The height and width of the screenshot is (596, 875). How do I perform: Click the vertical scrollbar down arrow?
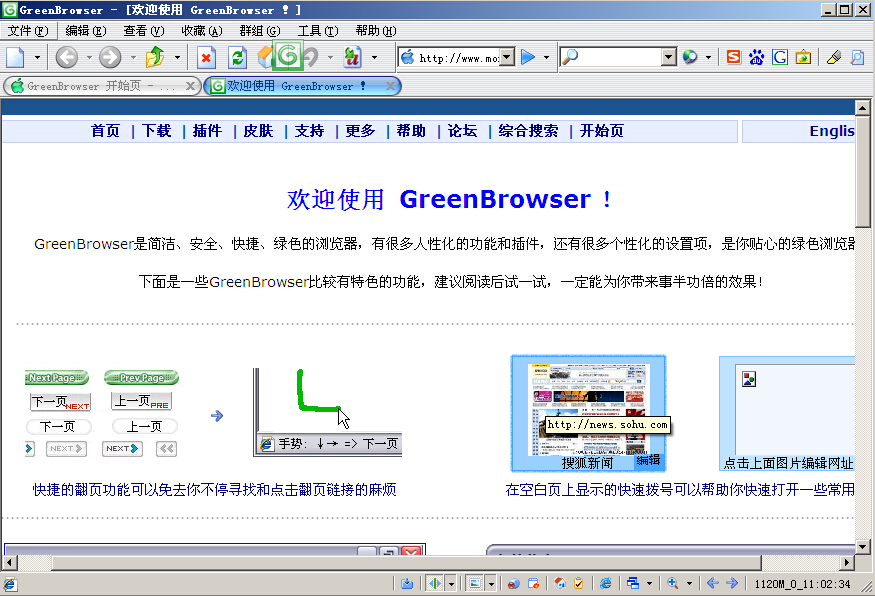[863, 547]
